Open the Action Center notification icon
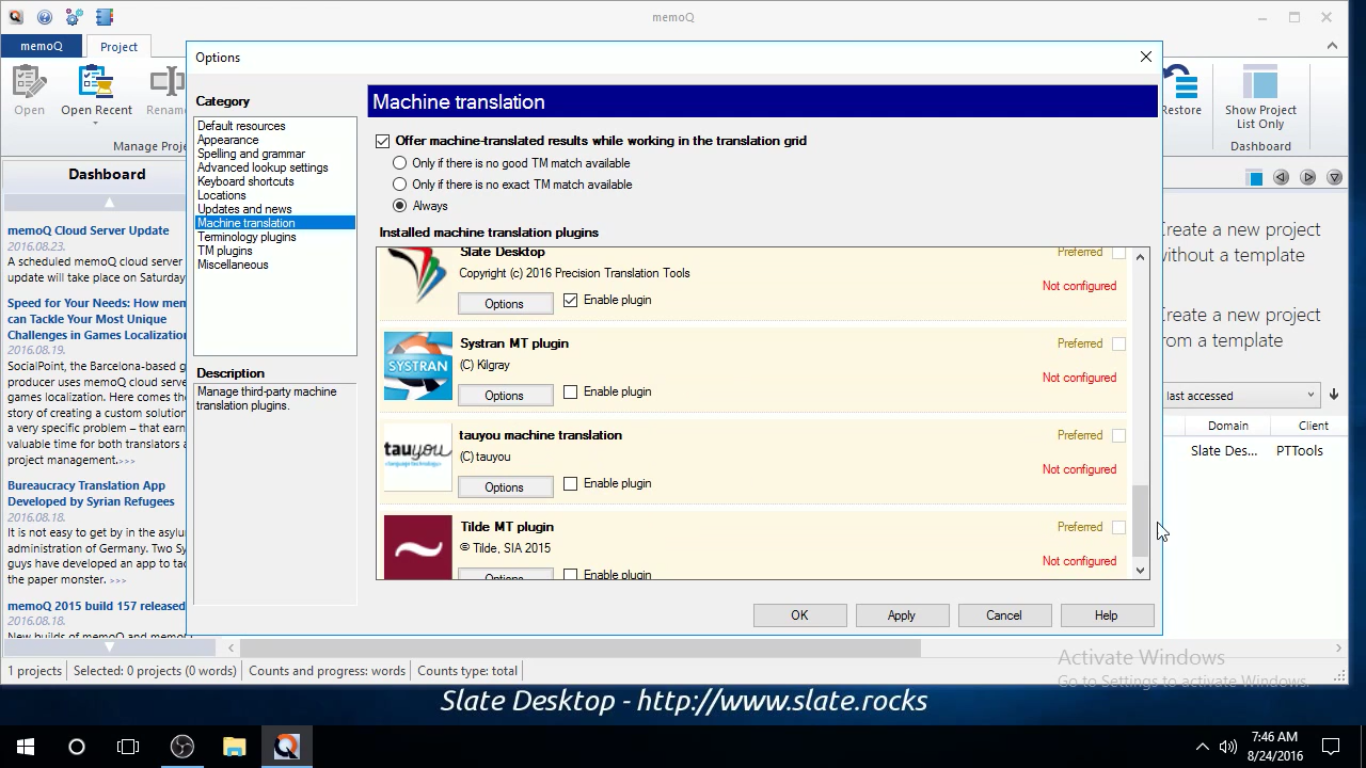The width and height of the screenshot is (1366, 768). pos(1331,747)
